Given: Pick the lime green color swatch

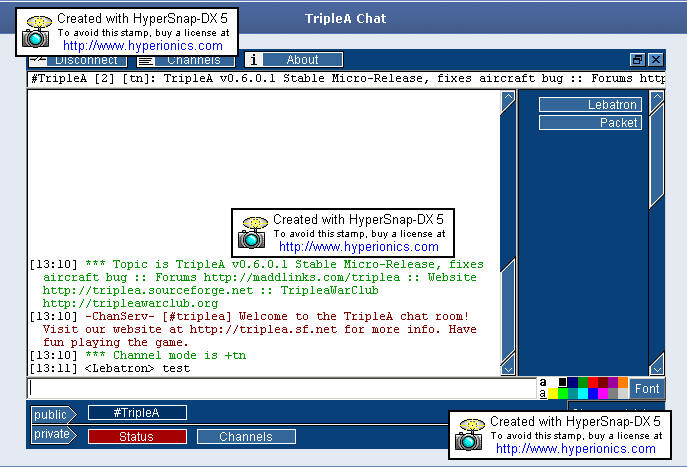Looking at the screenshot, I should [563, 393].
